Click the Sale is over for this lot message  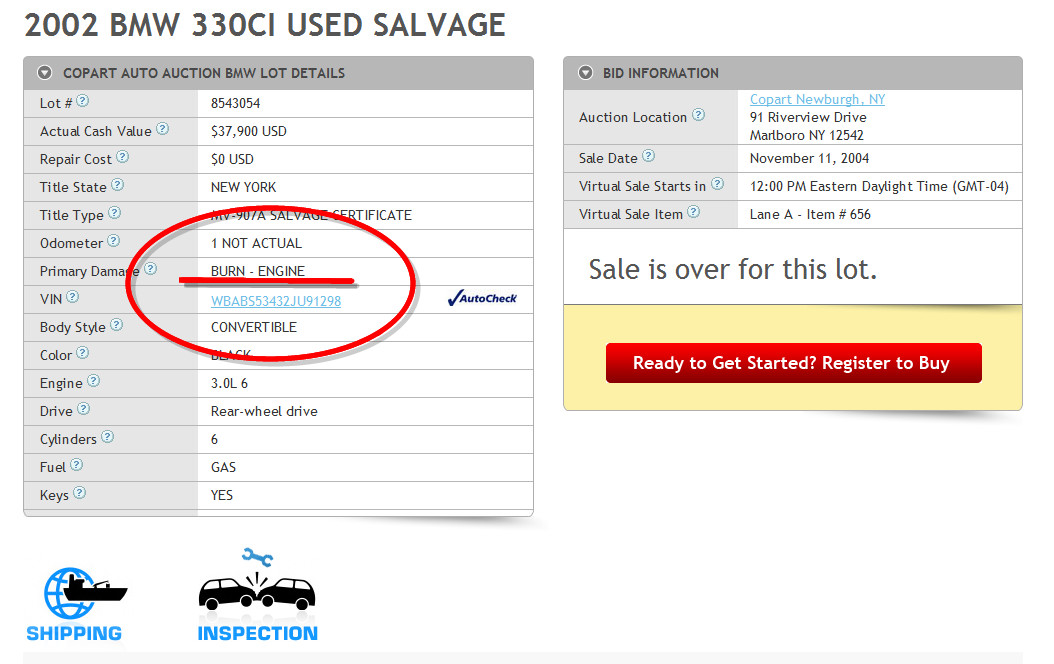pyautogui.click(x=733, y=269)
